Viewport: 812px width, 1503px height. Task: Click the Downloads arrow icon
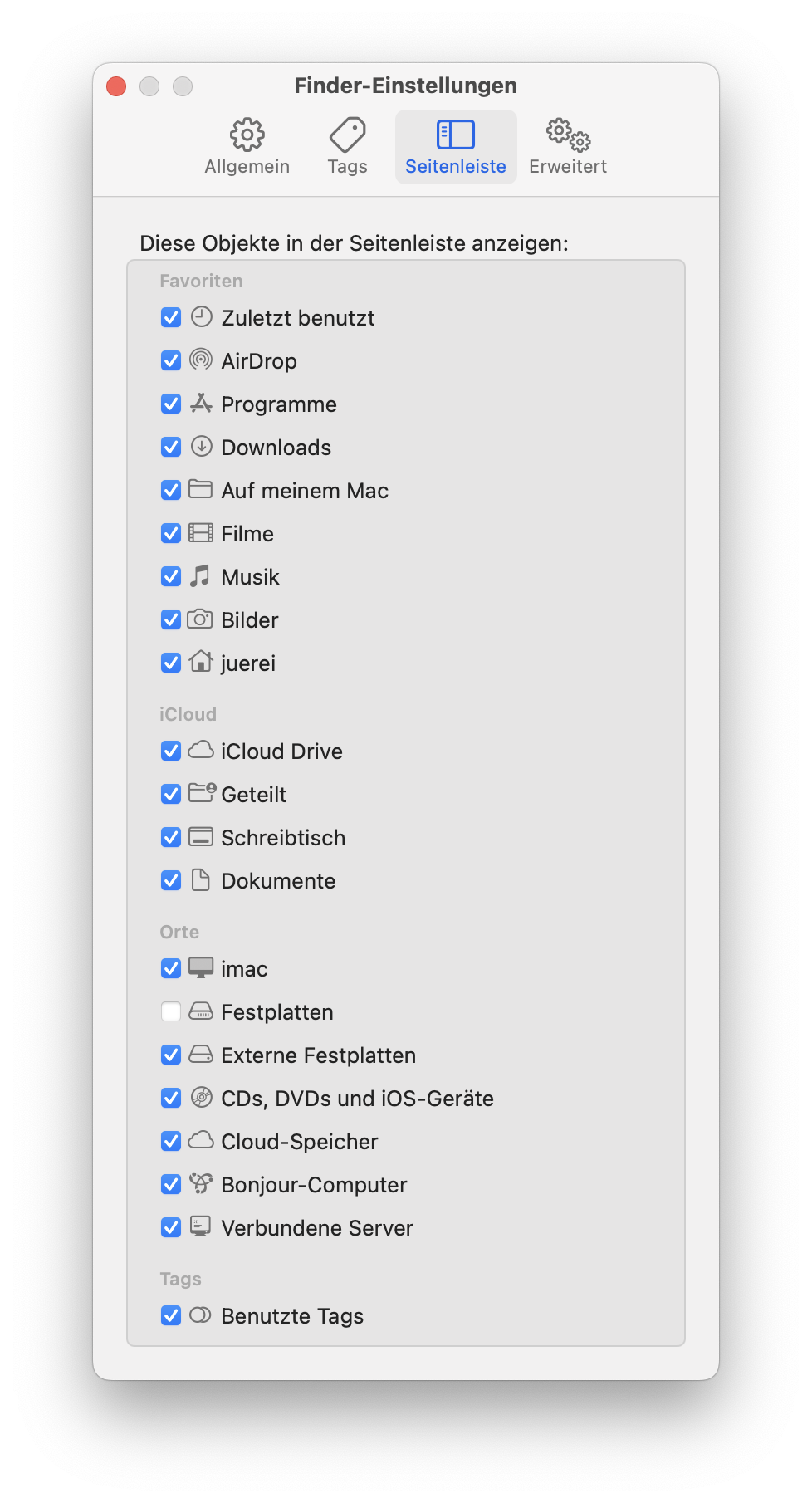[201, 446]
